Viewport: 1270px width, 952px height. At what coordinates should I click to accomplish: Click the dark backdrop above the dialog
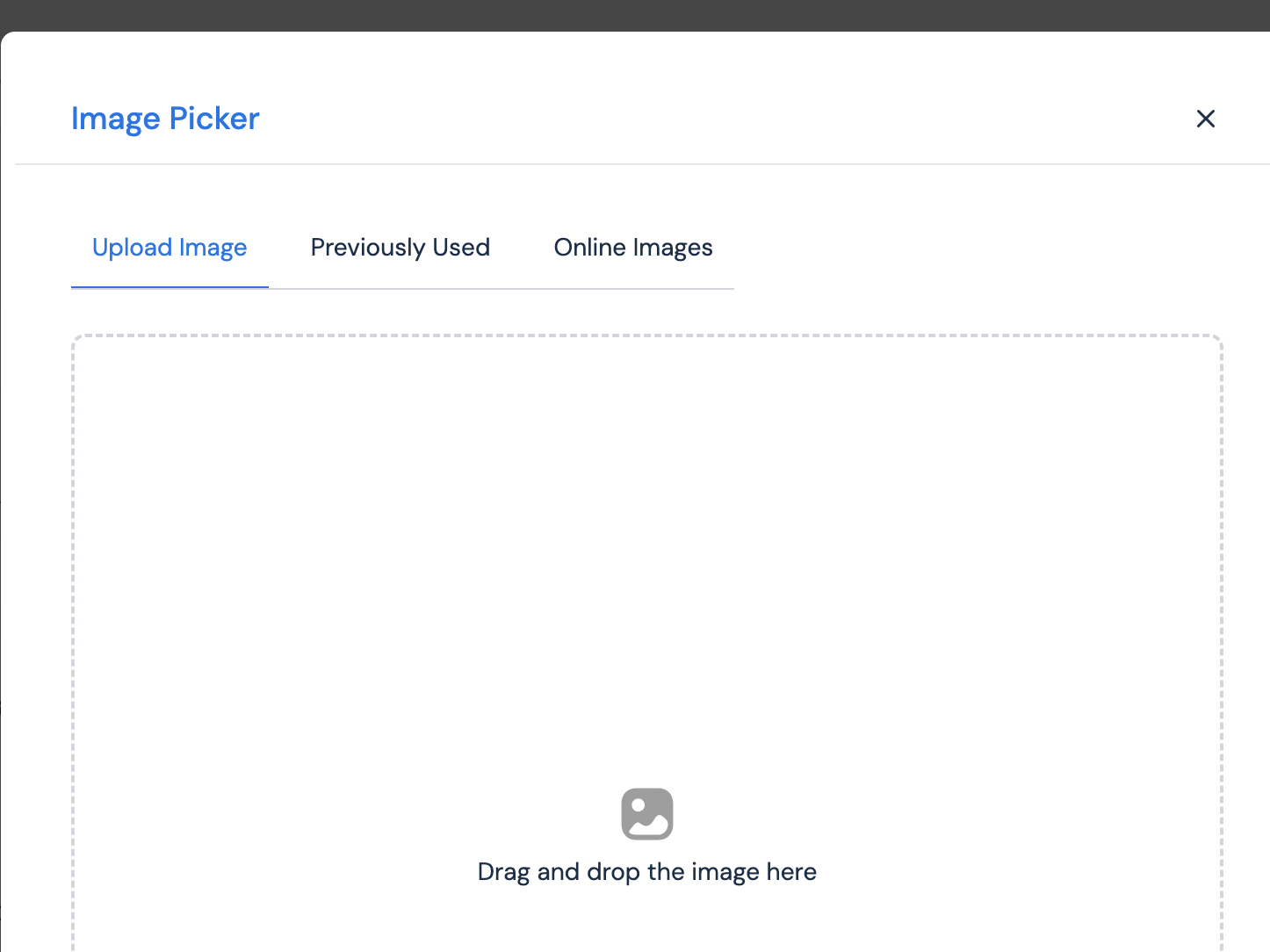point(635,15)
